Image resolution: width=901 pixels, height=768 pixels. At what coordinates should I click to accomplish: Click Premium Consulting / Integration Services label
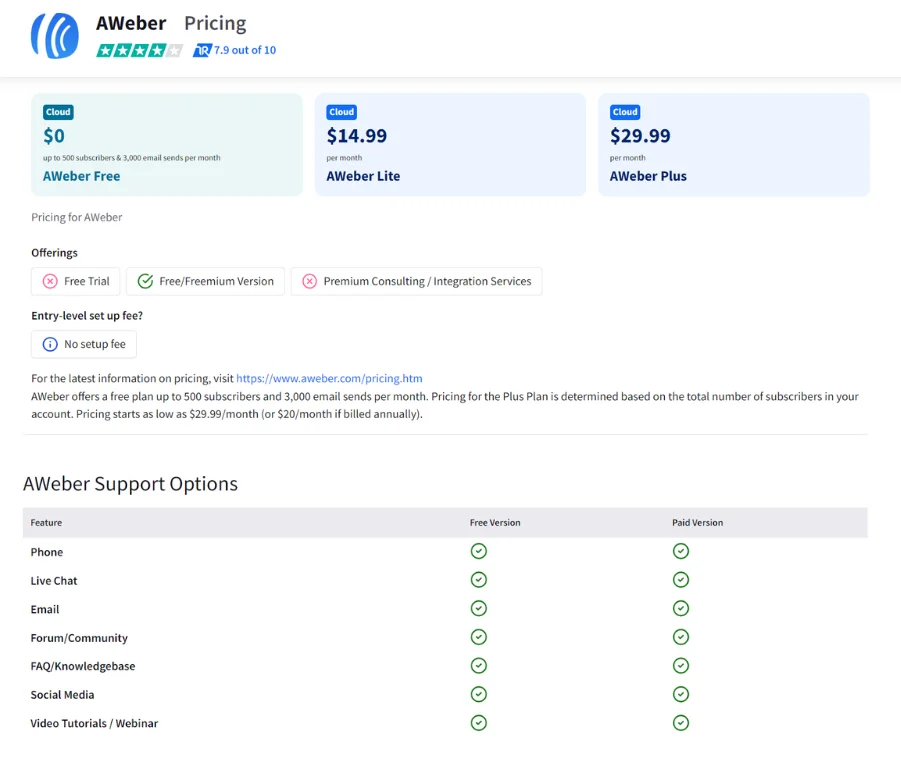pyautogui.click(x=428, y=281)
